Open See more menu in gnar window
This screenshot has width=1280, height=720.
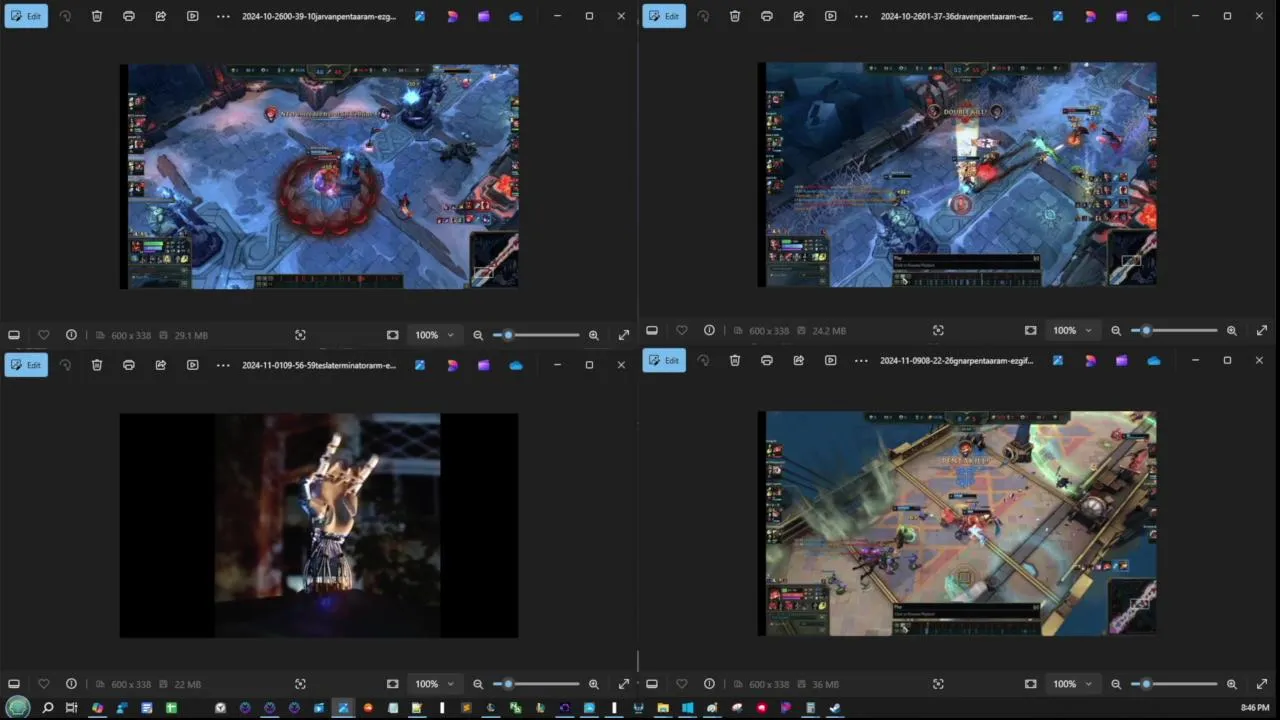tap(861, 360)
